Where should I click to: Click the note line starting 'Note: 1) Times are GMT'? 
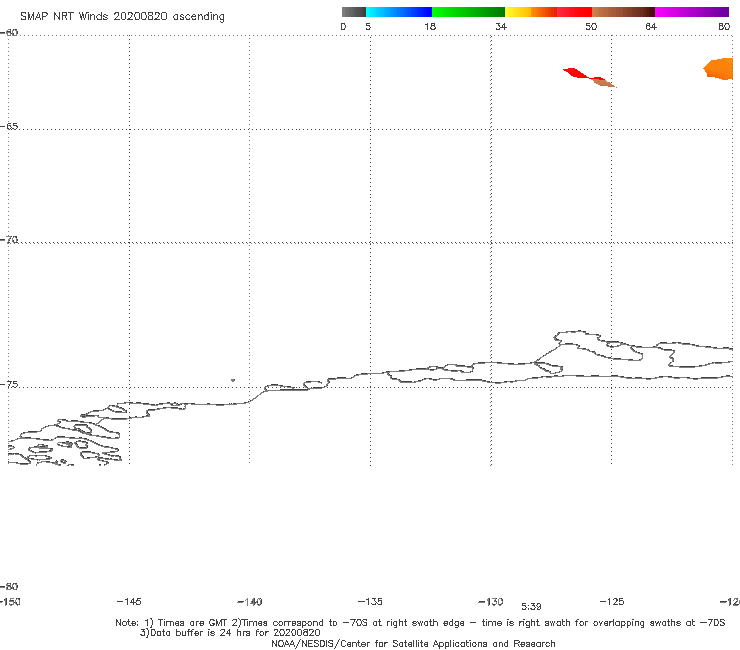click(420, 623)
